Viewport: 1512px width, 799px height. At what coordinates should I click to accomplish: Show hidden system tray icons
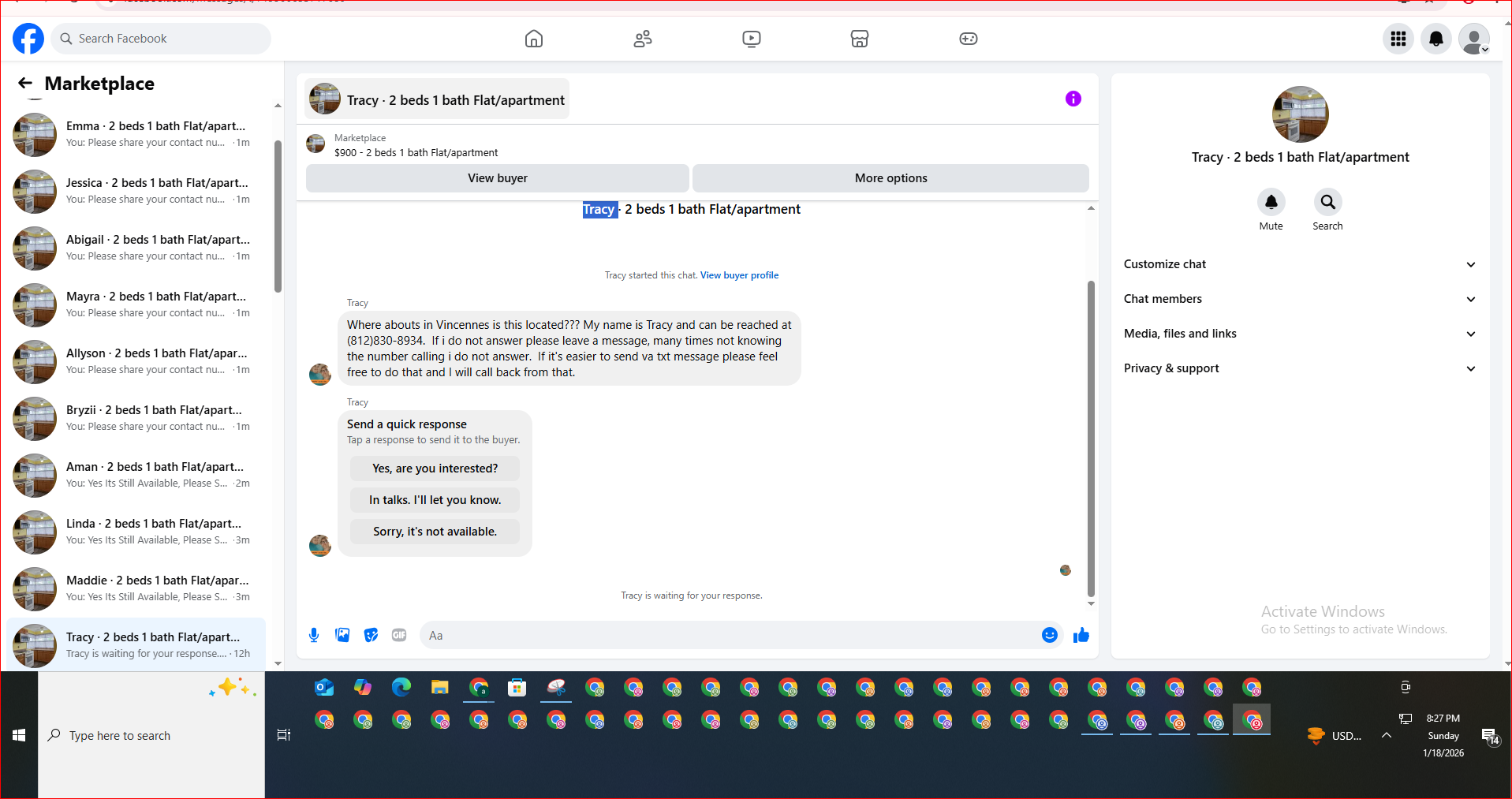(1387, 735)
